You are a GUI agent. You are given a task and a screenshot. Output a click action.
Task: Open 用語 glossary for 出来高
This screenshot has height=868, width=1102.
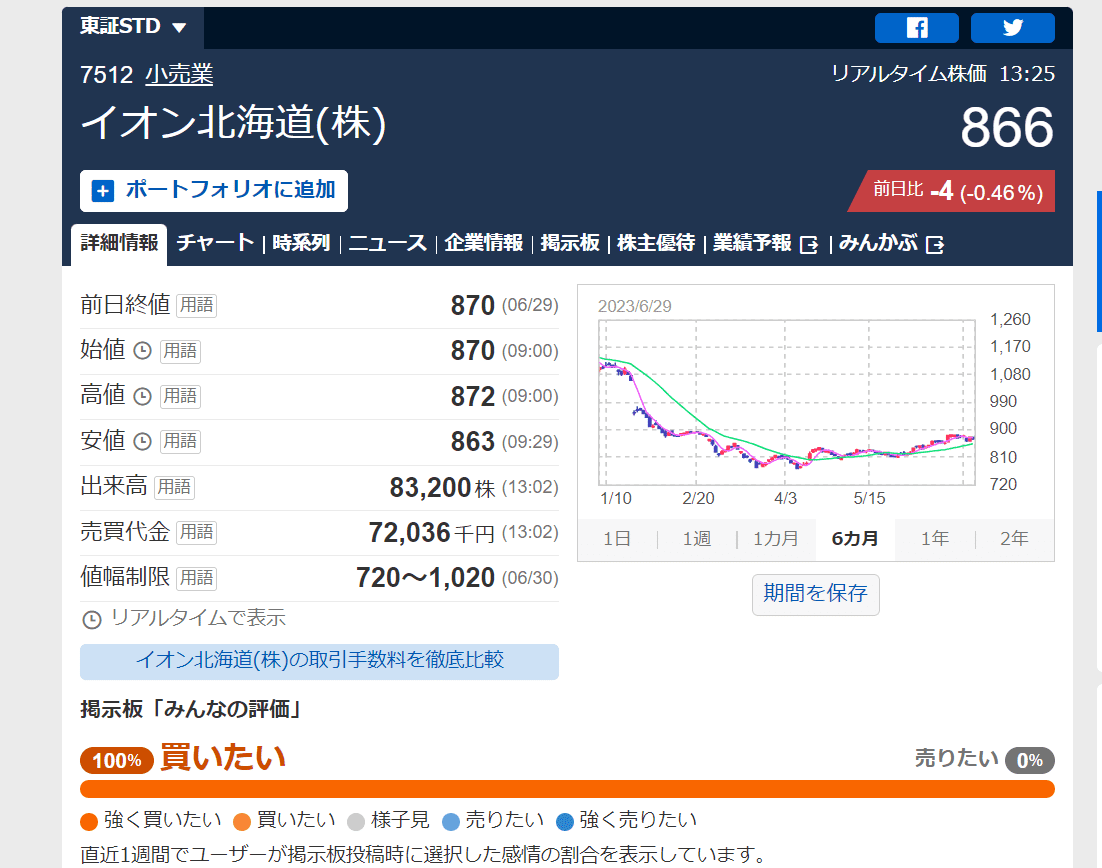click(x=174, y=487)
